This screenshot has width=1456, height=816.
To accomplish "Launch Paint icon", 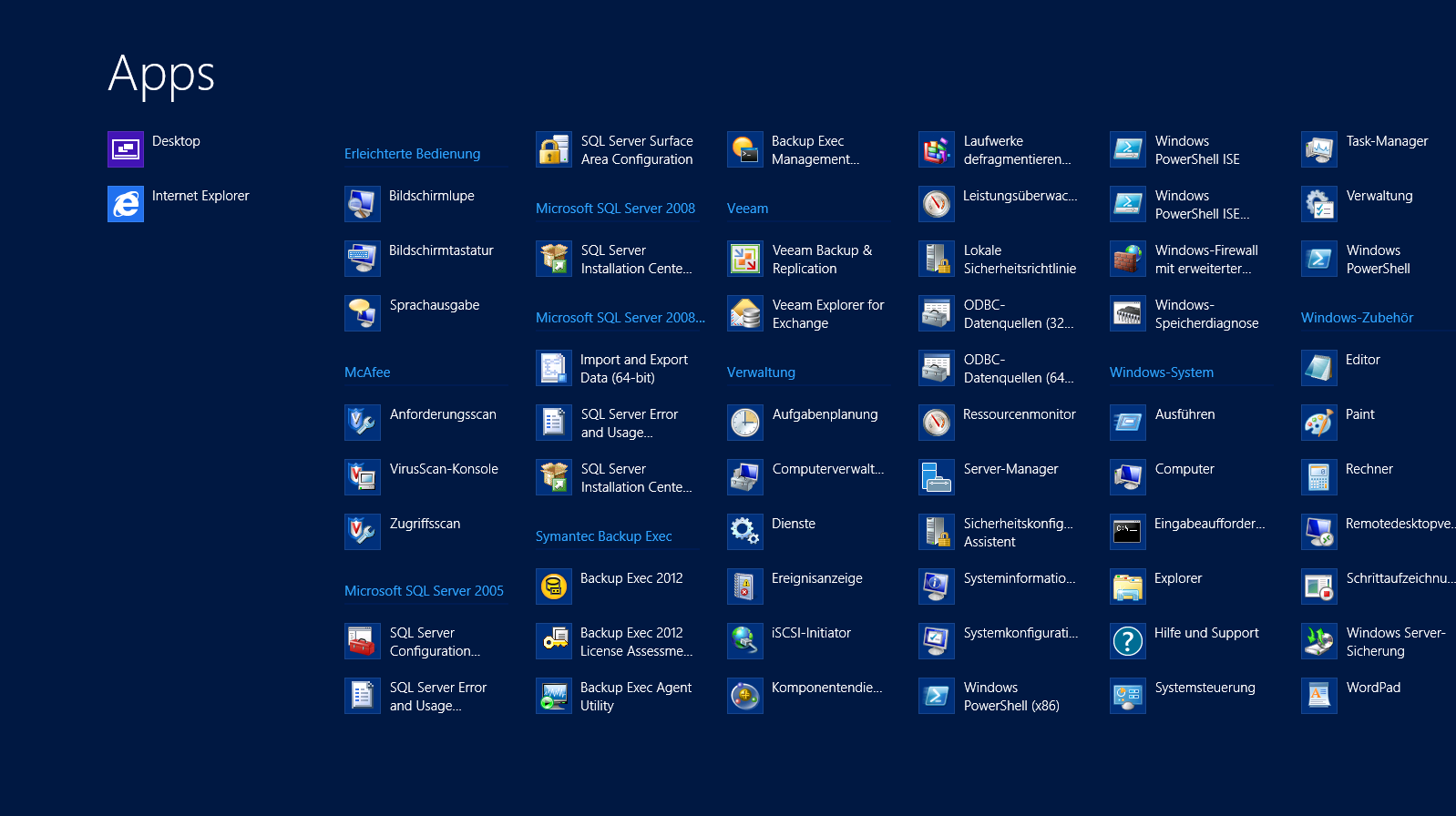I will tap(1319, 423).
